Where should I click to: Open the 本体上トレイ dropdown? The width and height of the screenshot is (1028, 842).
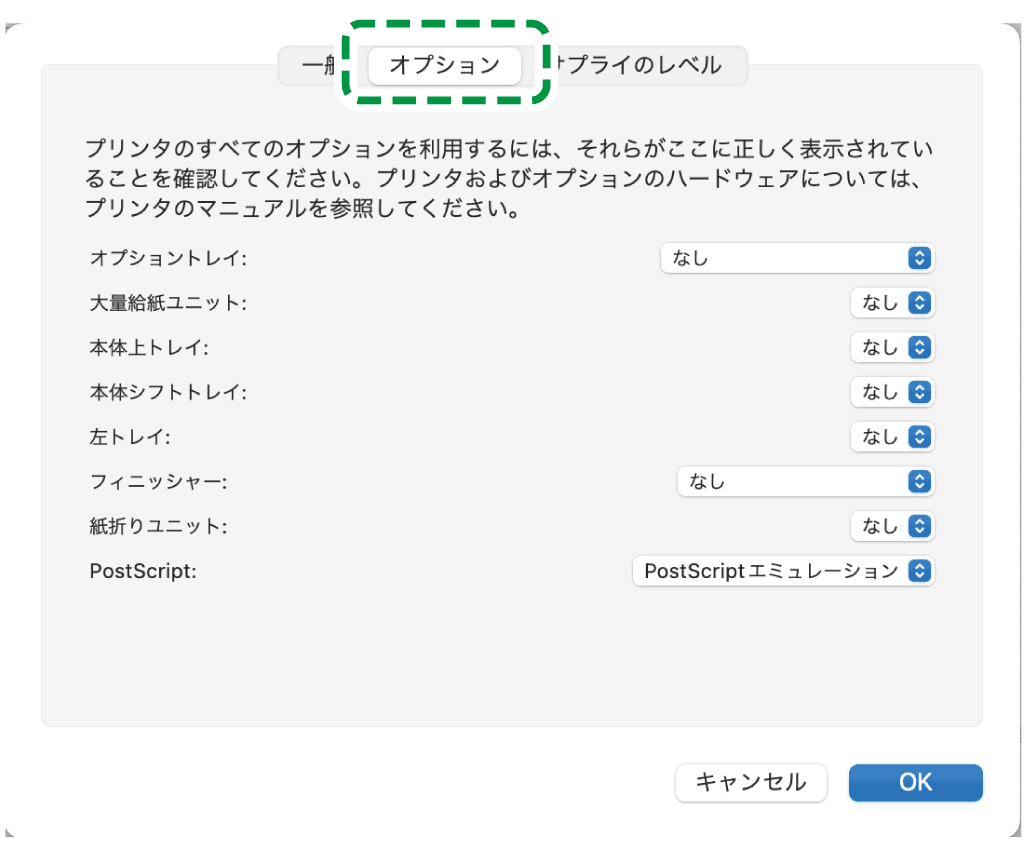[x=892, y=348]
